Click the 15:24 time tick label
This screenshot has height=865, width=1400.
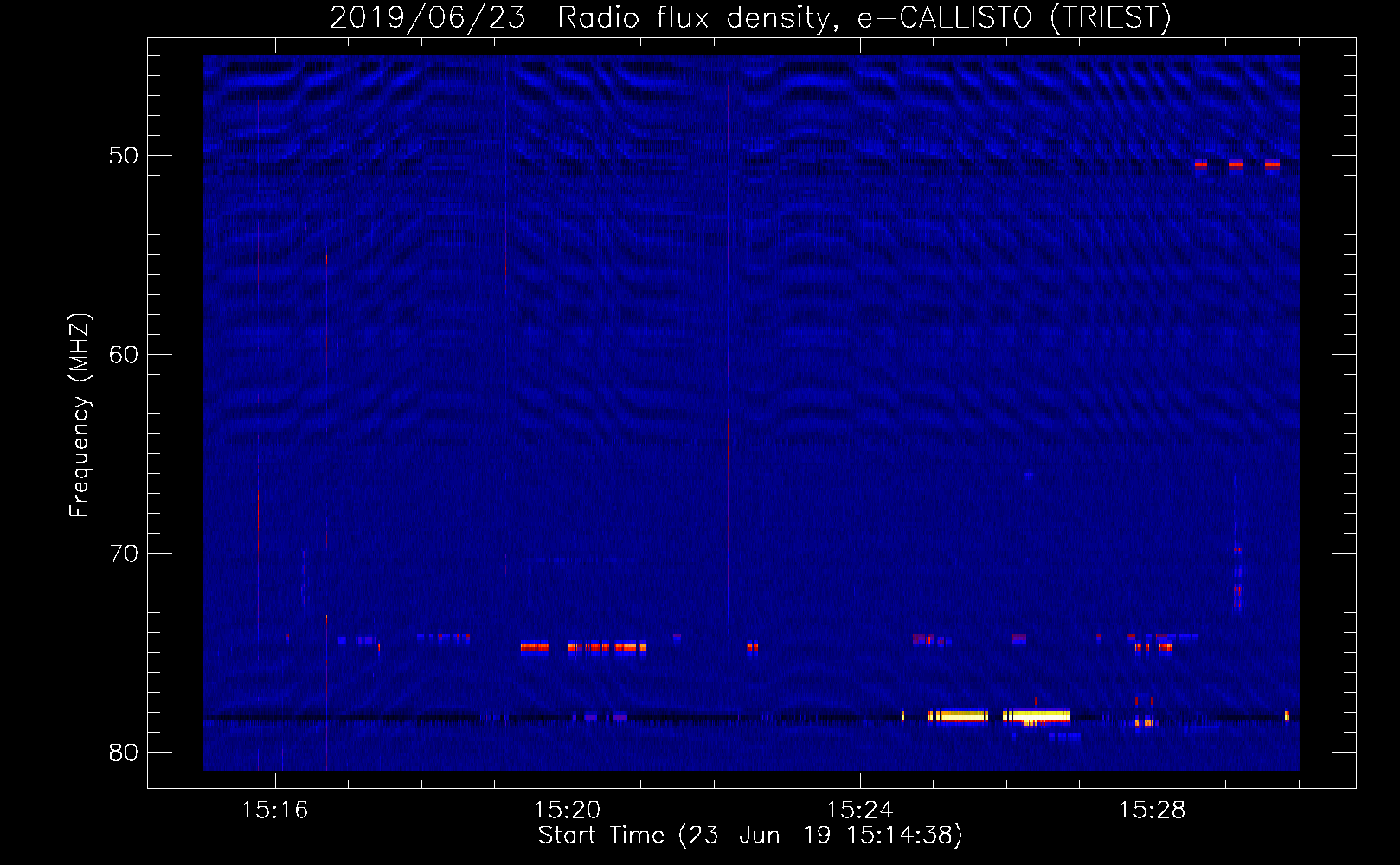(859, 811)
